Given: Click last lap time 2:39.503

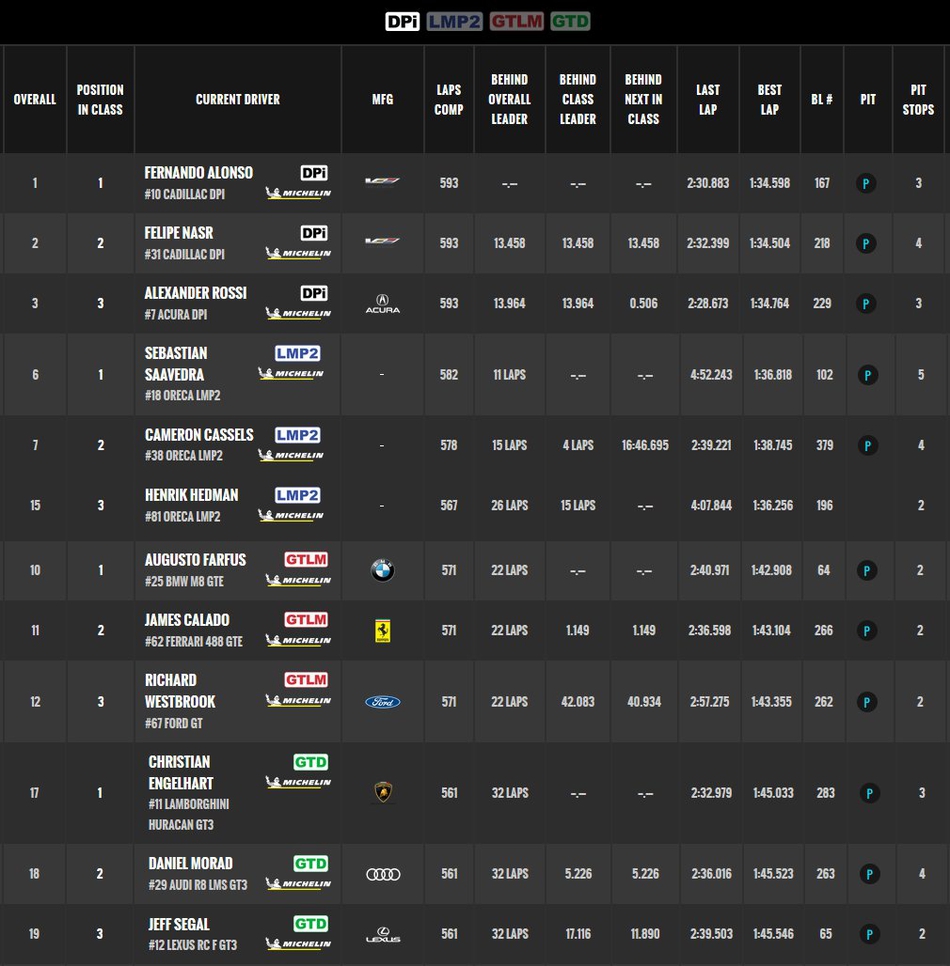Looking at the screenshot, I should coord(711,935).
